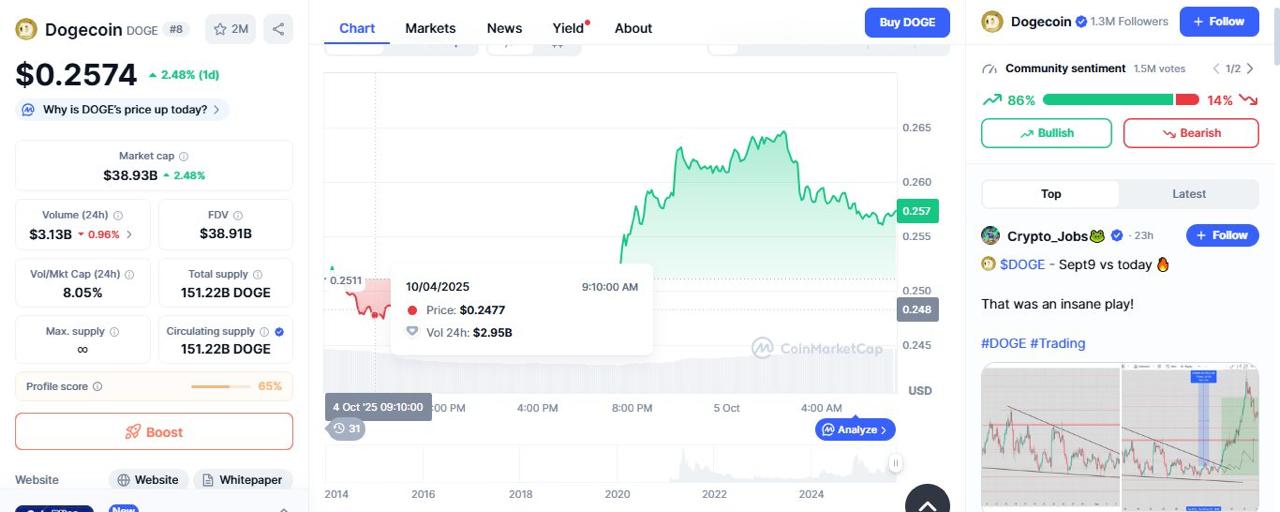The image size is (1280, 512).
Task: Go to next community sentiment page
Action: (1250, 69)
